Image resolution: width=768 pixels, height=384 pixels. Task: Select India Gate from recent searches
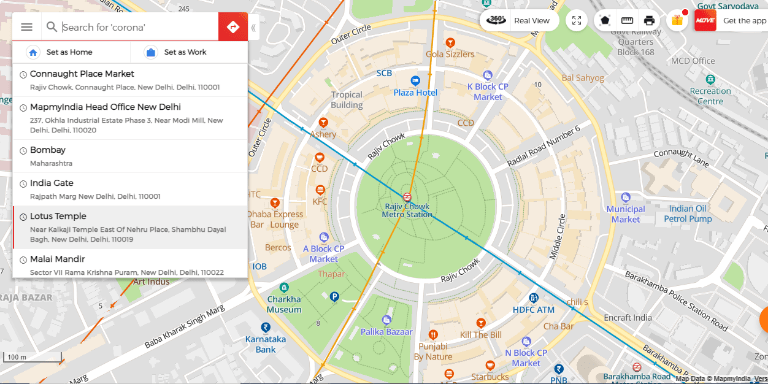[x=130, y=189]
